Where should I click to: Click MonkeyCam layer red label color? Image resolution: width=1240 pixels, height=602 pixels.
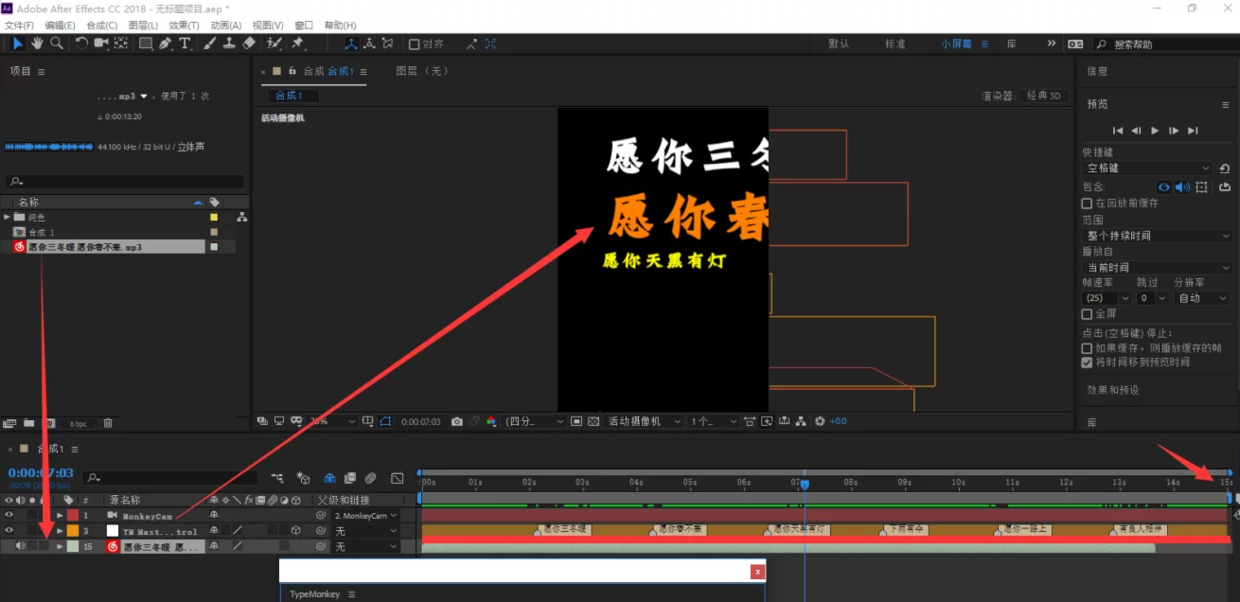click(x=73, y=516)
